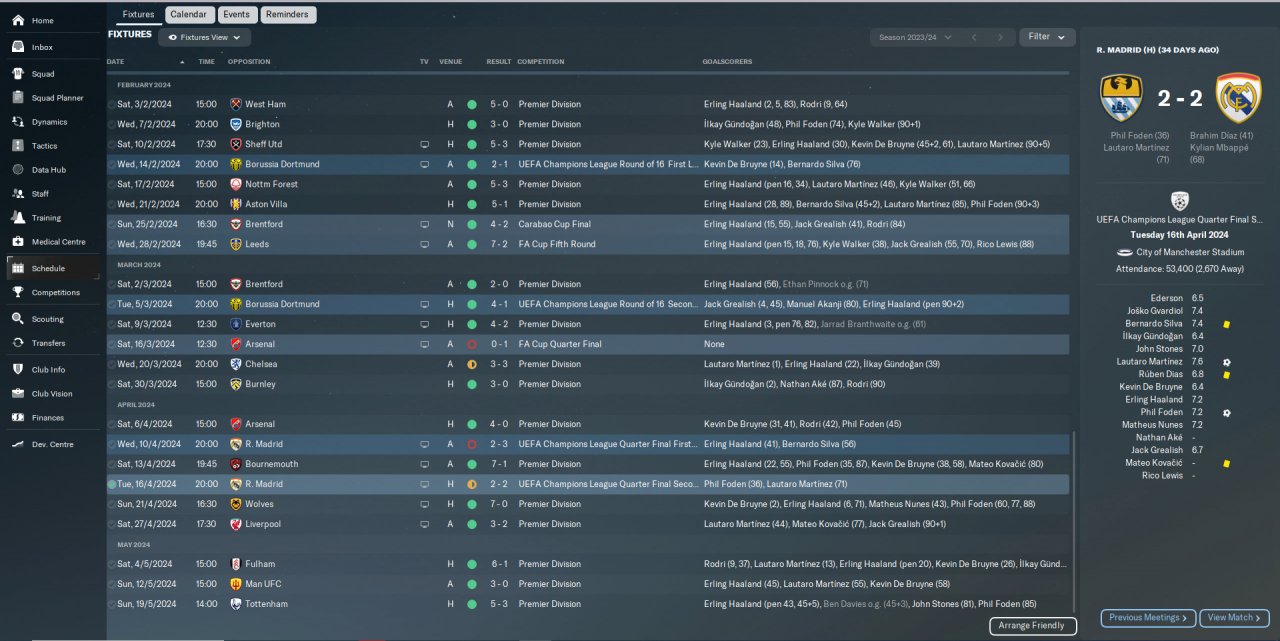
Task: Open the Staff icon
Action: click(18, 193)
